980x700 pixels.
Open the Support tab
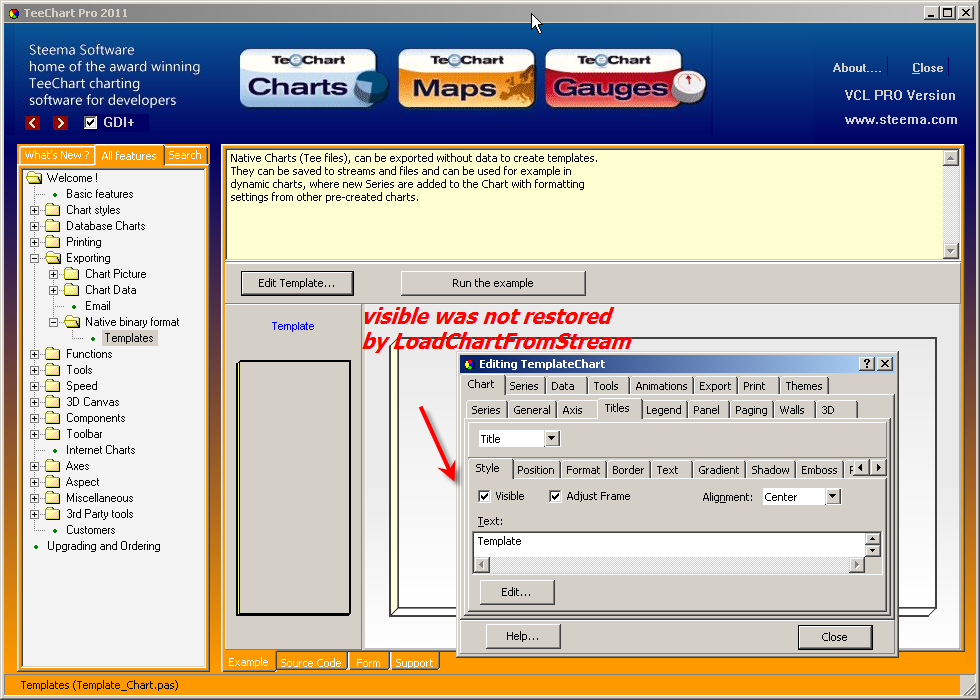pos(414,662)
